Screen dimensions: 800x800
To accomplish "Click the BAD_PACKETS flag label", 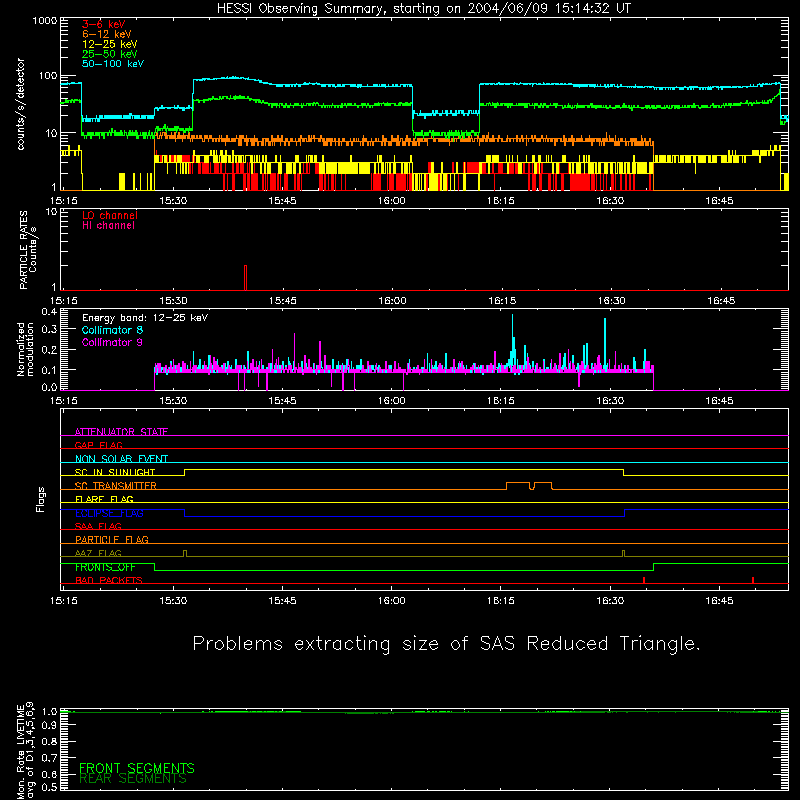I will coord(109,580).
